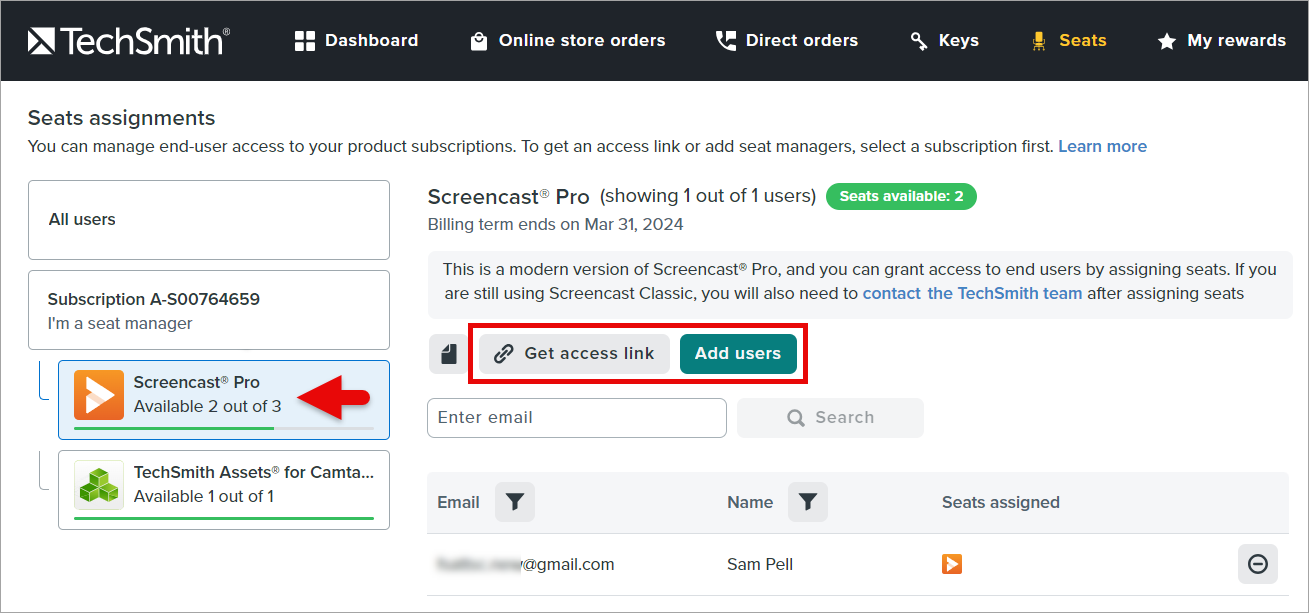Open the Keys page
1309x613 pixels.
pyautogui.click(x=944, y=41)
